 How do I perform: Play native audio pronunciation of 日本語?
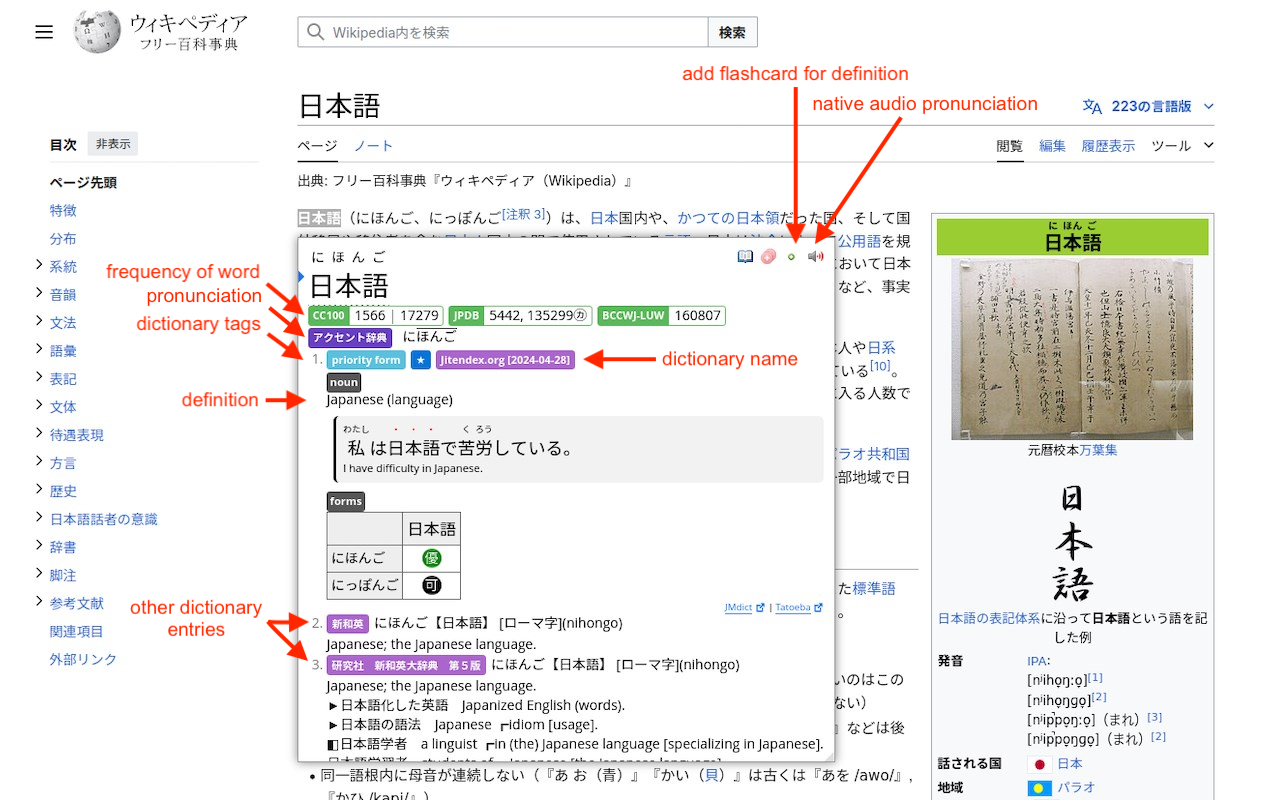pos(814,256)
